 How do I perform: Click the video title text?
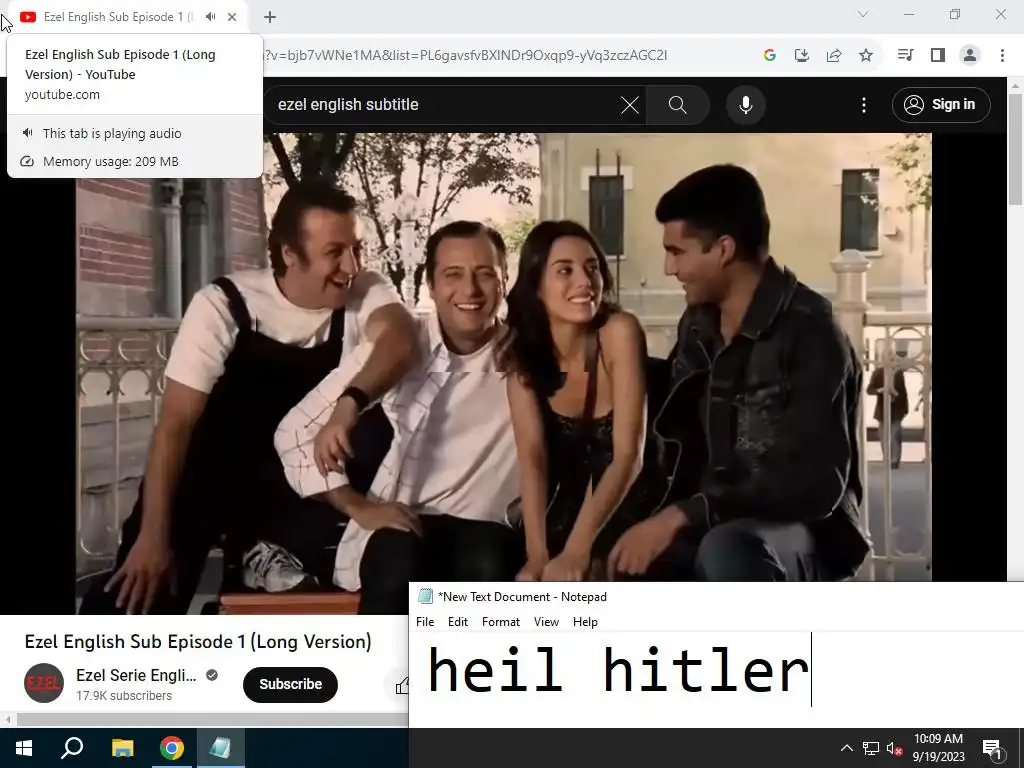(198, 641)
